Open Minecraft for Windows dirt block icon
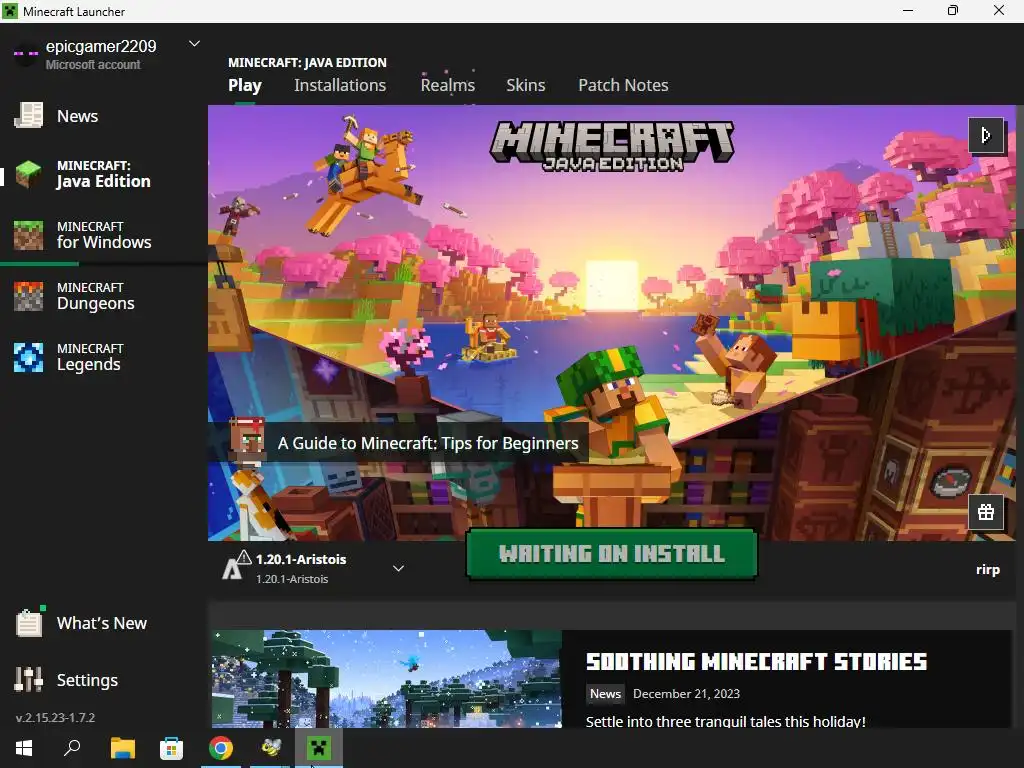Image resolution: width=1024 pixels, height=768 pixels. [29, 235]
